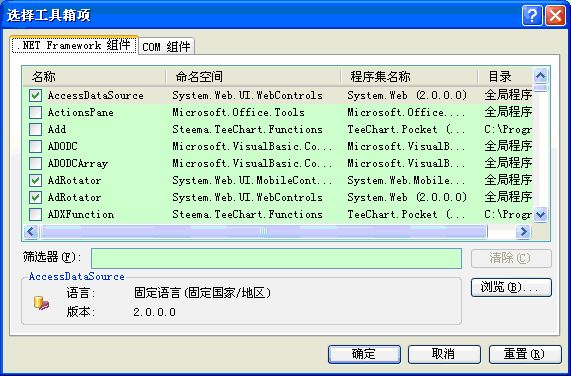Screen dimensions: 571x376
Task: Sort by the 名称 column header
Action: click(x=95, y=76)
